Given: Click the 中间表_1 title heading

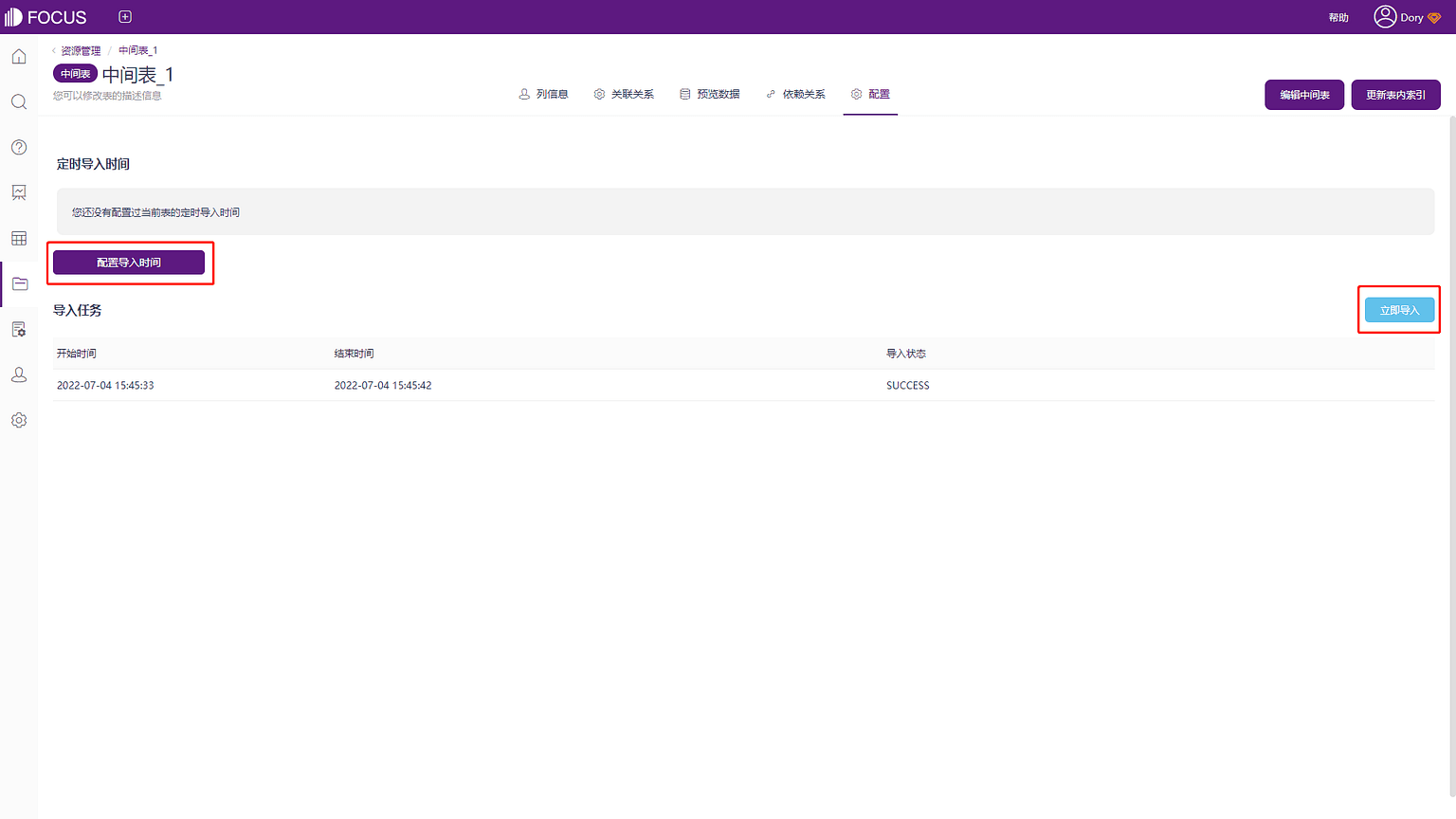Looking at the screenshot, I should (137, 74).
